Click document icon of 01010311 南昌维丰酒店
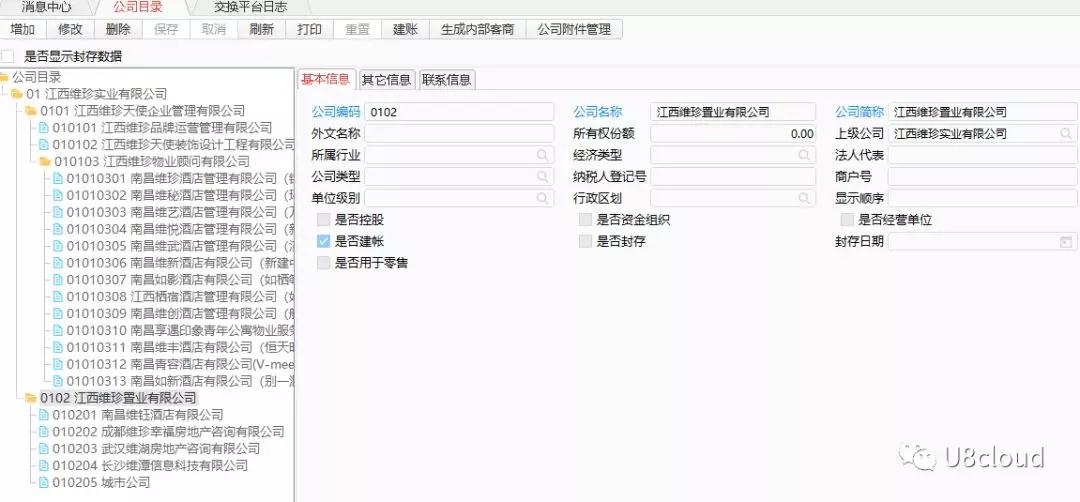This screenshot has height=502, width=1080. [x=58, y=347]
